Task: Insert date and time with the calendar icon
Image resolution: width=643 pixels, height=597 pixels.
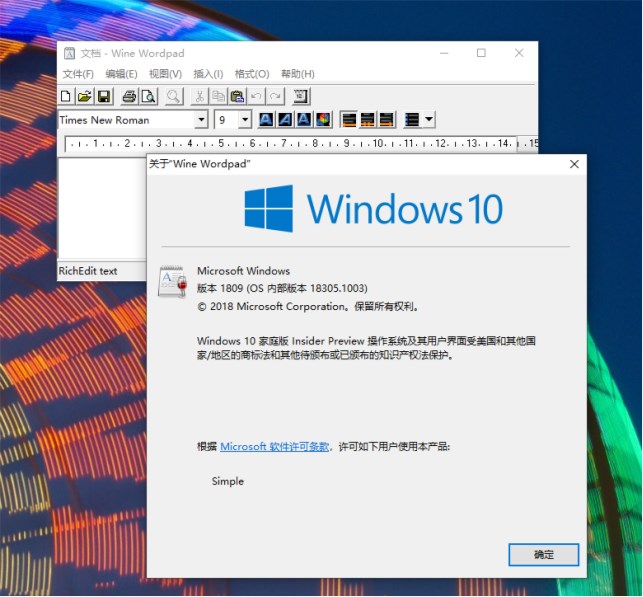Action: click(x=301, y=96)
